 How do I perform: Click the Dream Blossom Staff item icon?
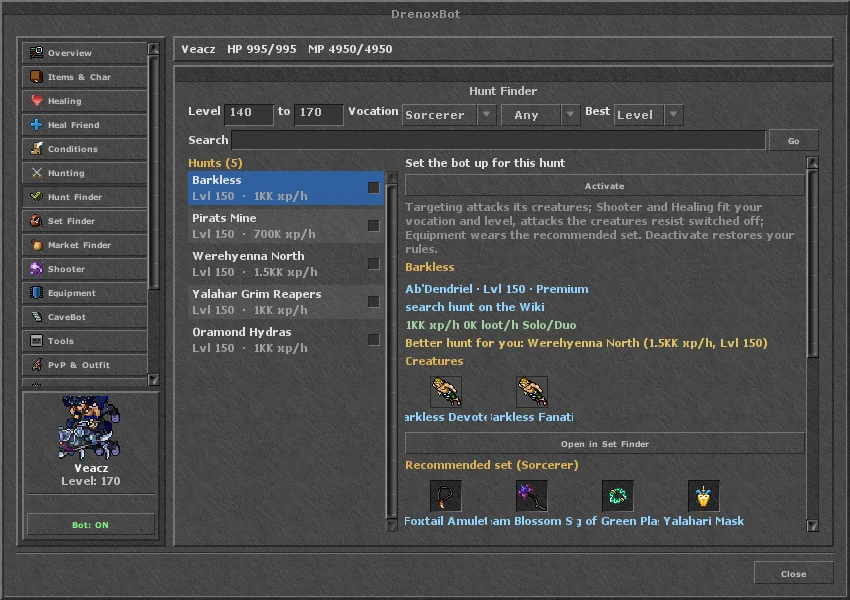[532, 495]
